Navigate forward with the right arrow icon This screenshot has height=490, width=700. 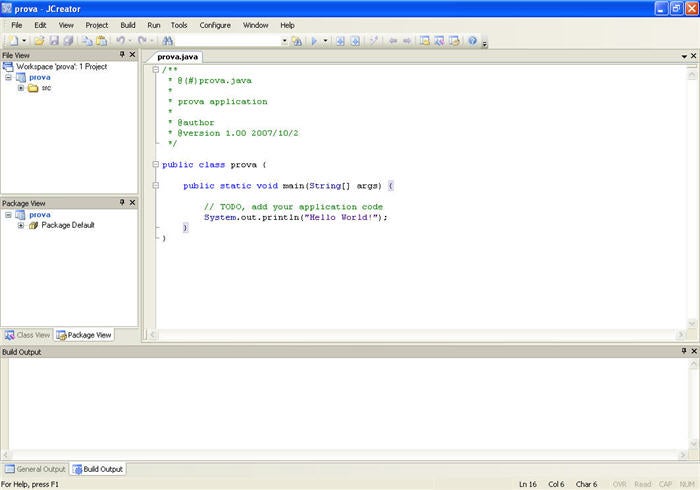407,41
